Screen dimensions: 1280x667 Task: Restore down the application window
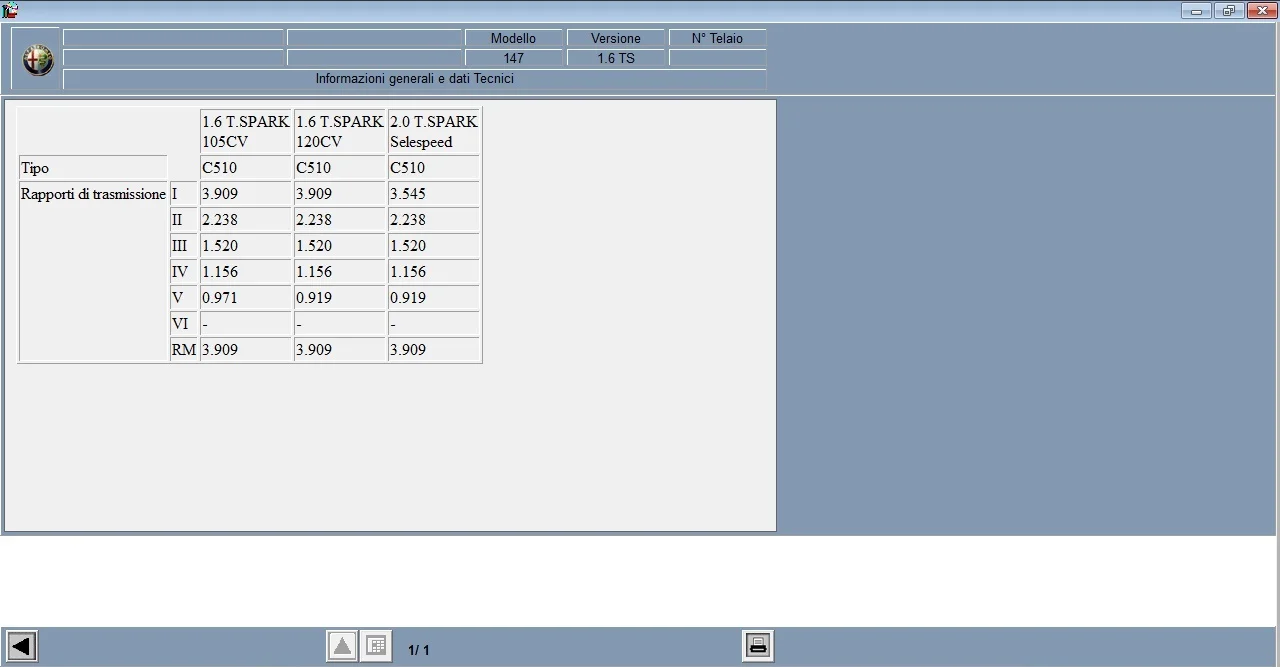click(x=1229, y=11)
